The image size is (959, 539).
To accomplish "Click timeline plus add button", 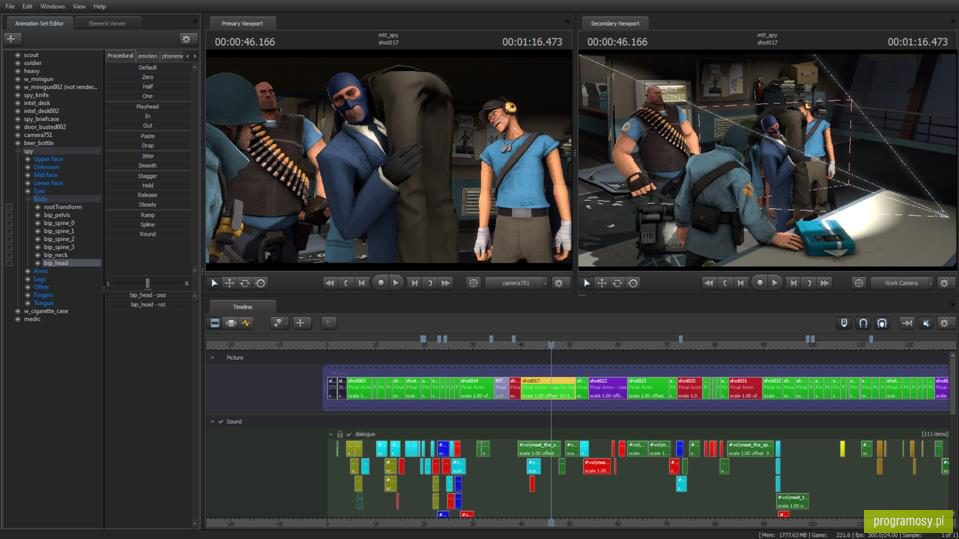I will (x=300, y=323).
